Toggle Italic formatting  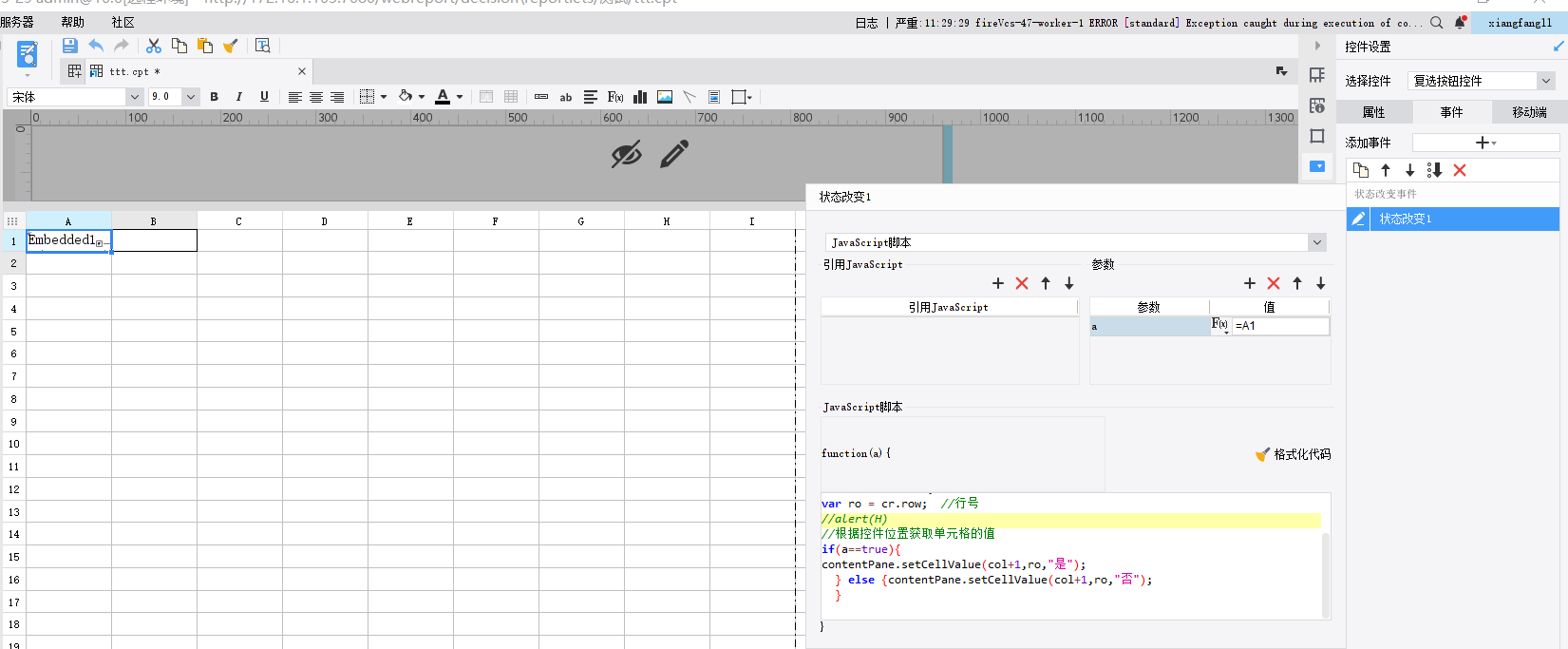[239, 97]
